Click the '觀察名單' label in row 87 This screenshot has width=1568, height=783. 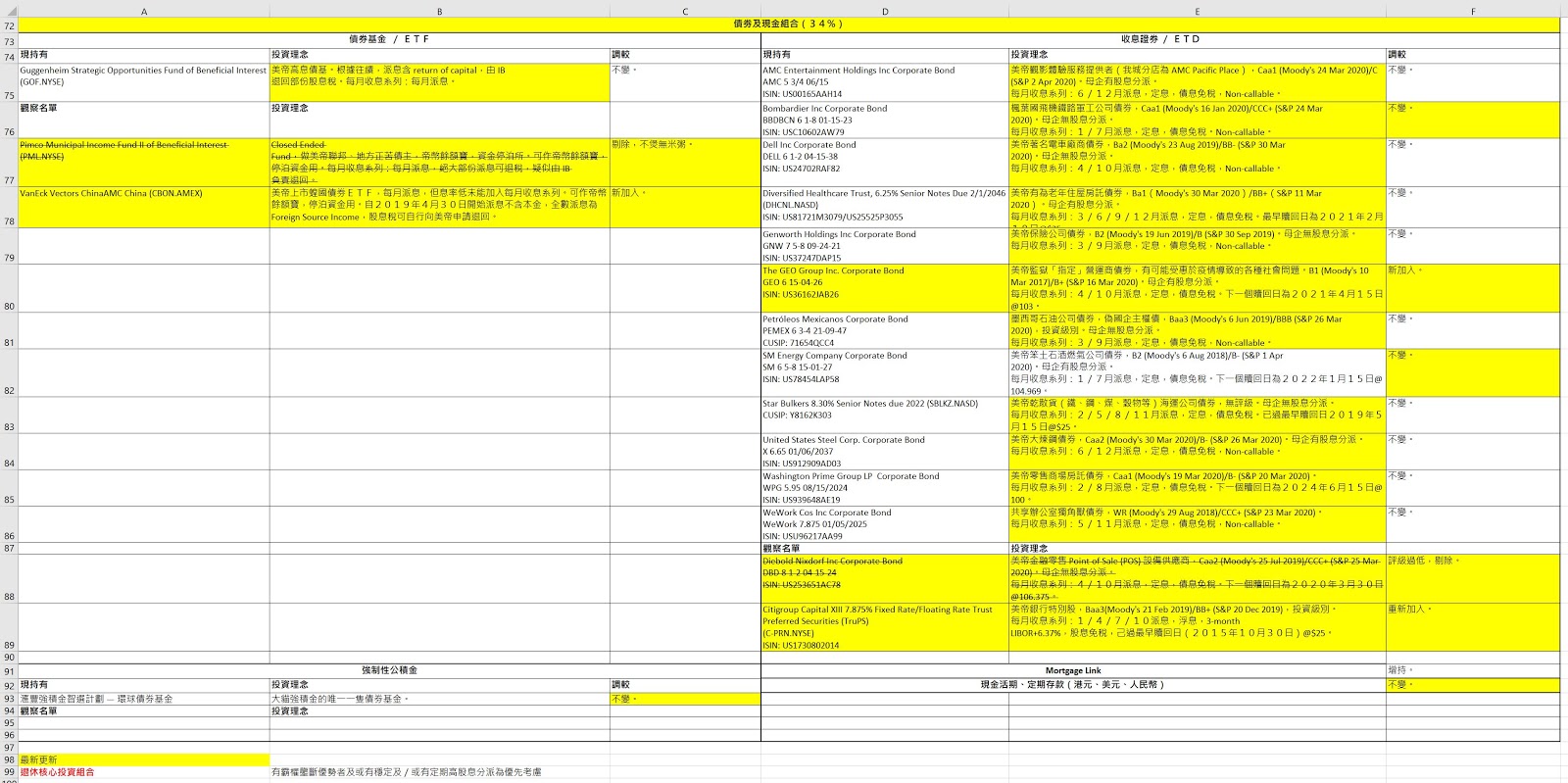point(885,549)
